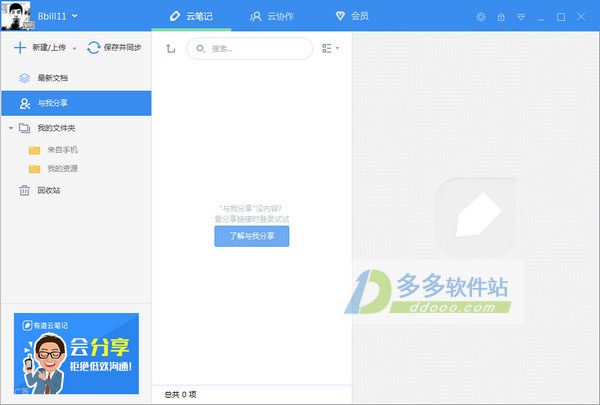The image size is (600, 405).
Task: Open the Bbill11 user avatar
Action: (18, 15)
